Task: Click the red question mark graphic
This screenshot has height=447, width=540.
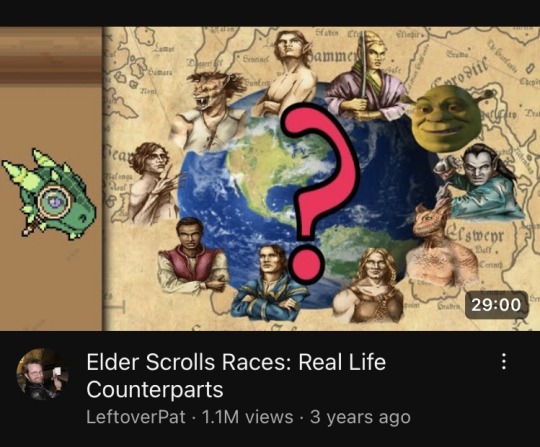Action: point(318,193)
